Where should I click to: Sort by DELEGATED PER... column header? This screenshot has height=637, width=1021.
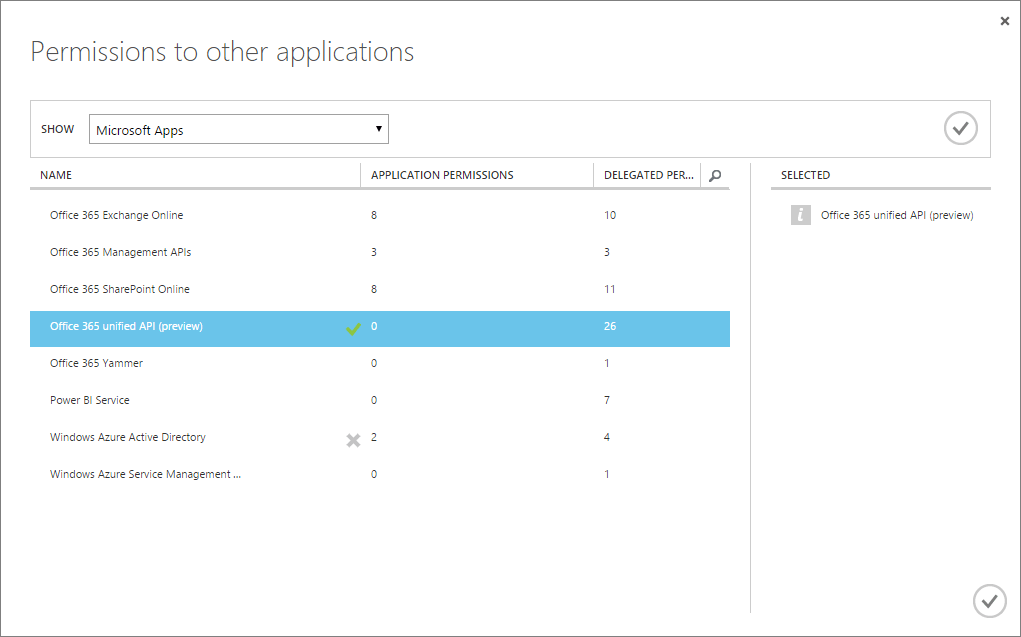(647, 175)
